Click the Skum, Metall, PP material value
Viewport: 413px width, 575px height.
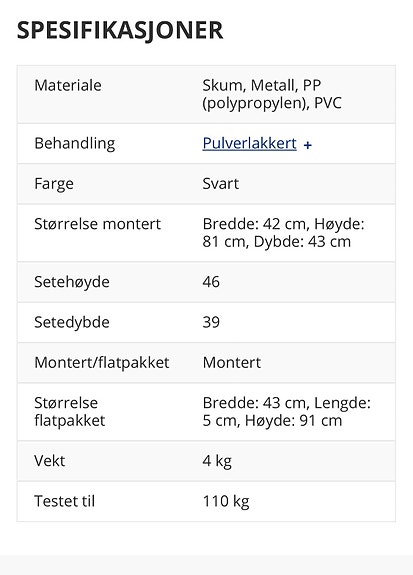tap(272, 94)
